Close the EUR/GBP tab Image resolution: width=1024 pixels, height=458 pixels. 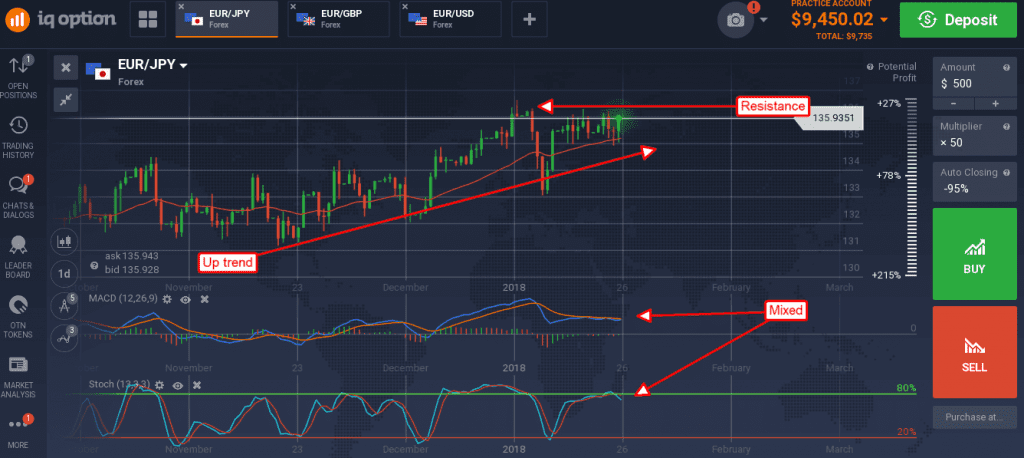coord(294,7)
